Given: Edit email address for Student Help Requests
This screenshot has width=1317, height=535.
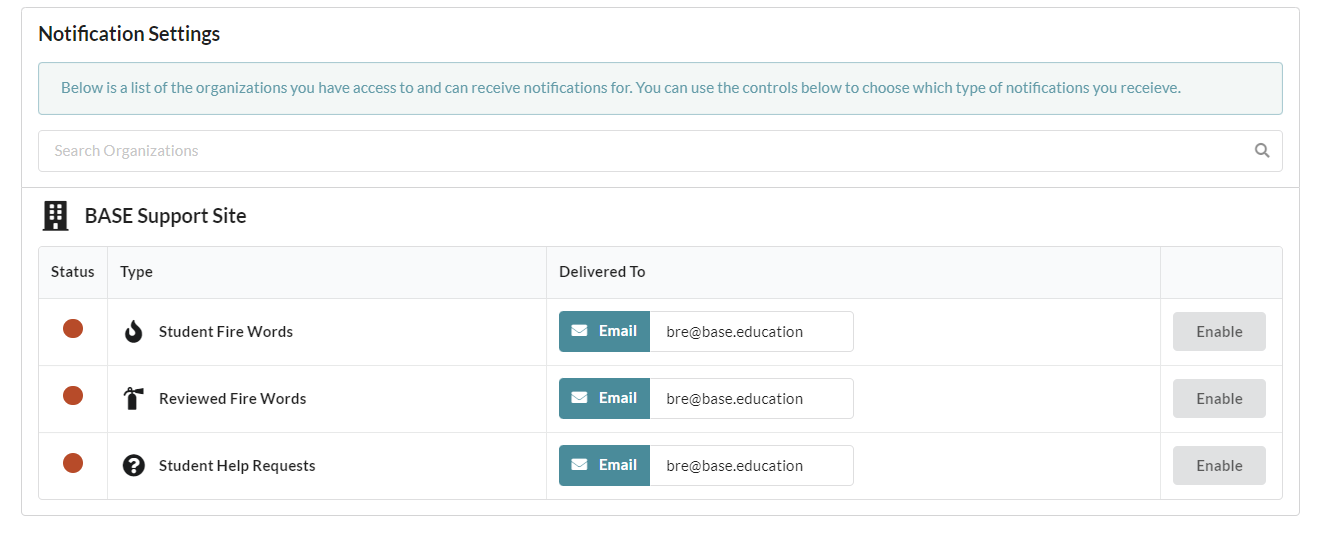Looking at the screenshot, I should coord(751,466).
